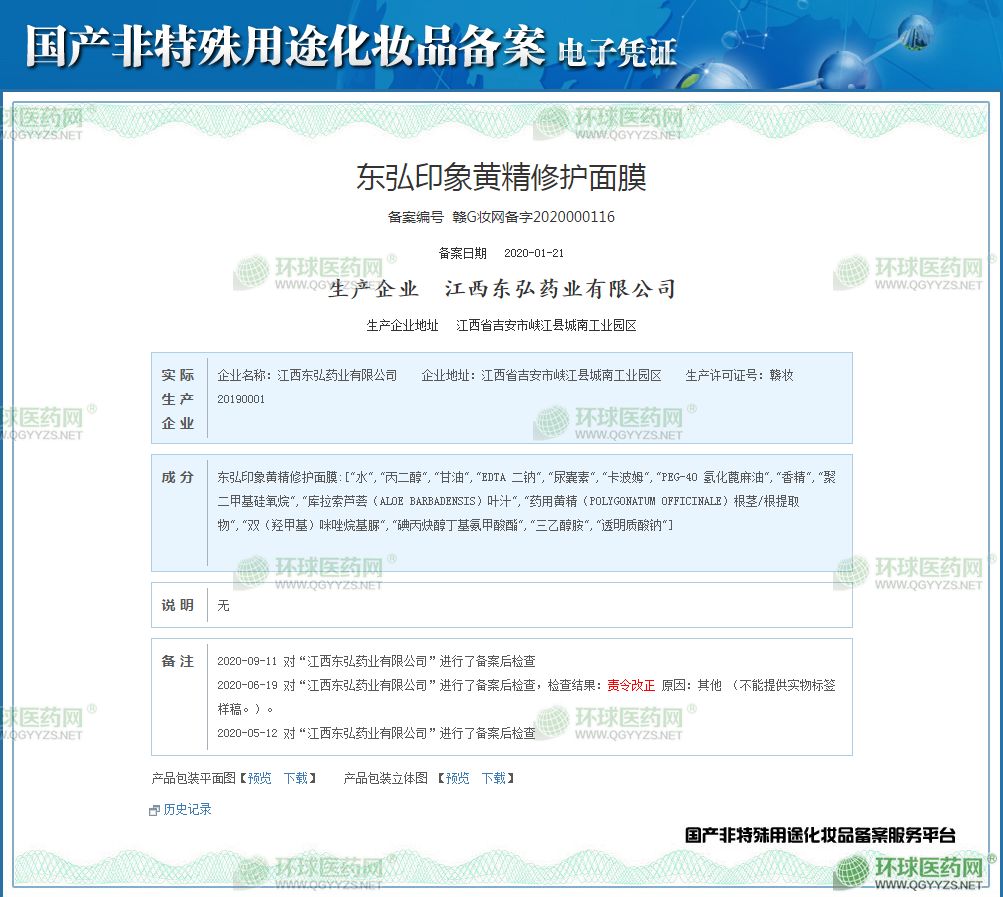
Task: Click the globe watermark logo under the 备注 section
Action: click(551, 722)
